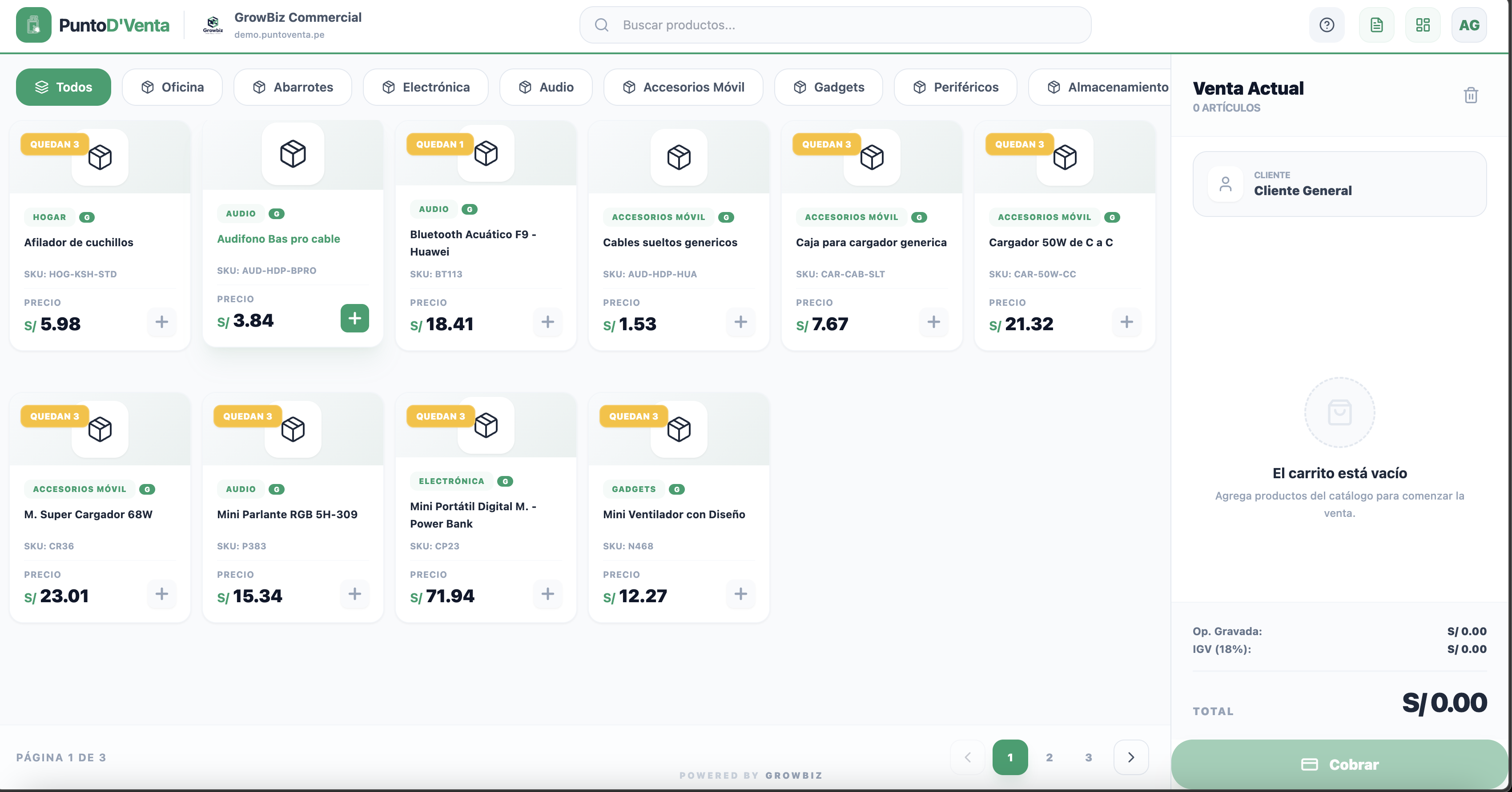This screenshot has height=792, width=1512.
Task: Click the empty cart bag icon
Action: [x=1339, y=412]
